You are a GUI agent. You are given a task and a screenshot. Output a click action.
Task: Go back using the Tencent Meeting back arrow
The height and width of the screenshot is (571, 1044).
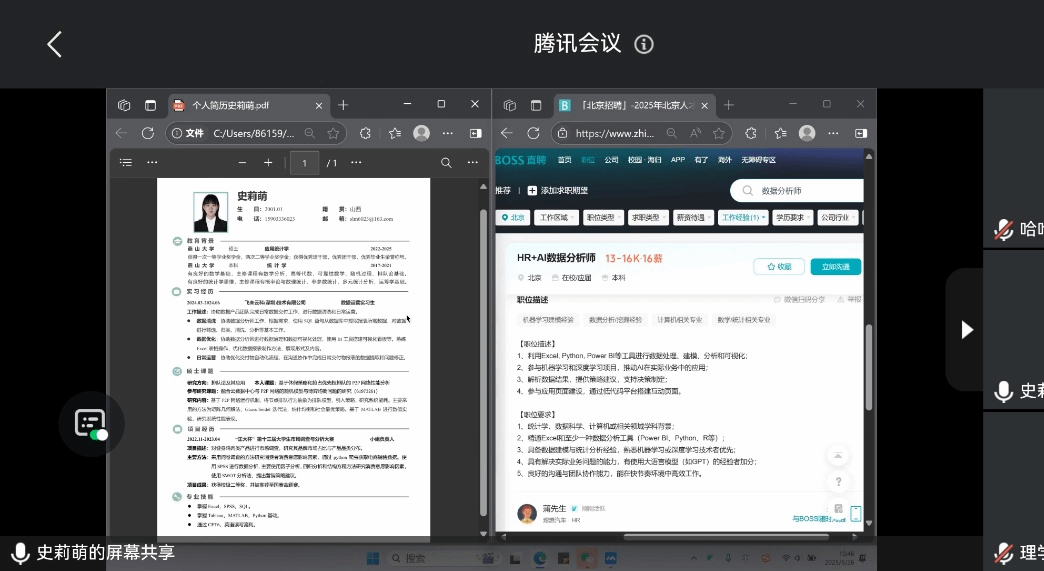55,45
